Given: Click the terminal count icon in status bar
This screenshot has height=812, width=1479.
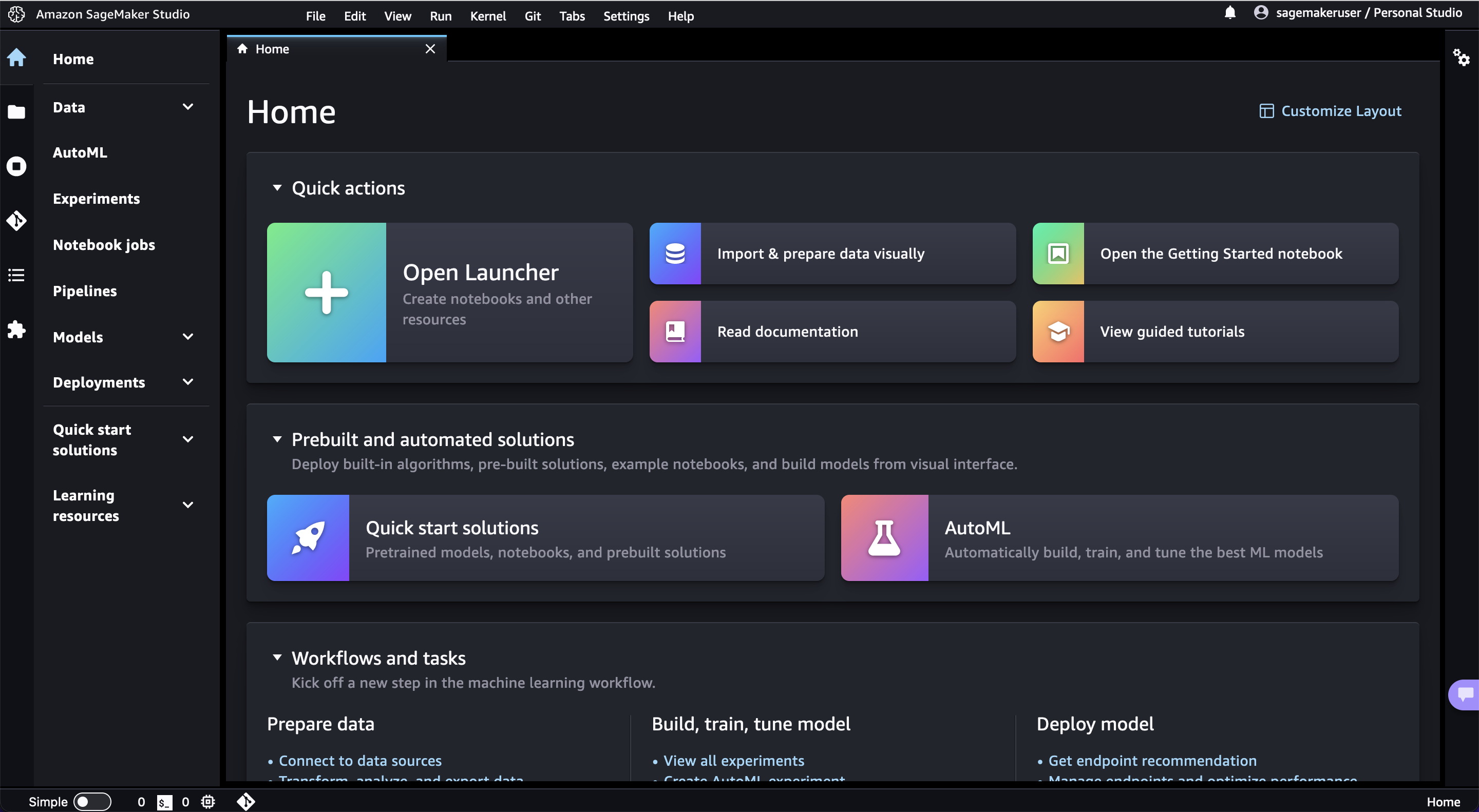Looking at the screenshot, I should click(x=164, y=802).
